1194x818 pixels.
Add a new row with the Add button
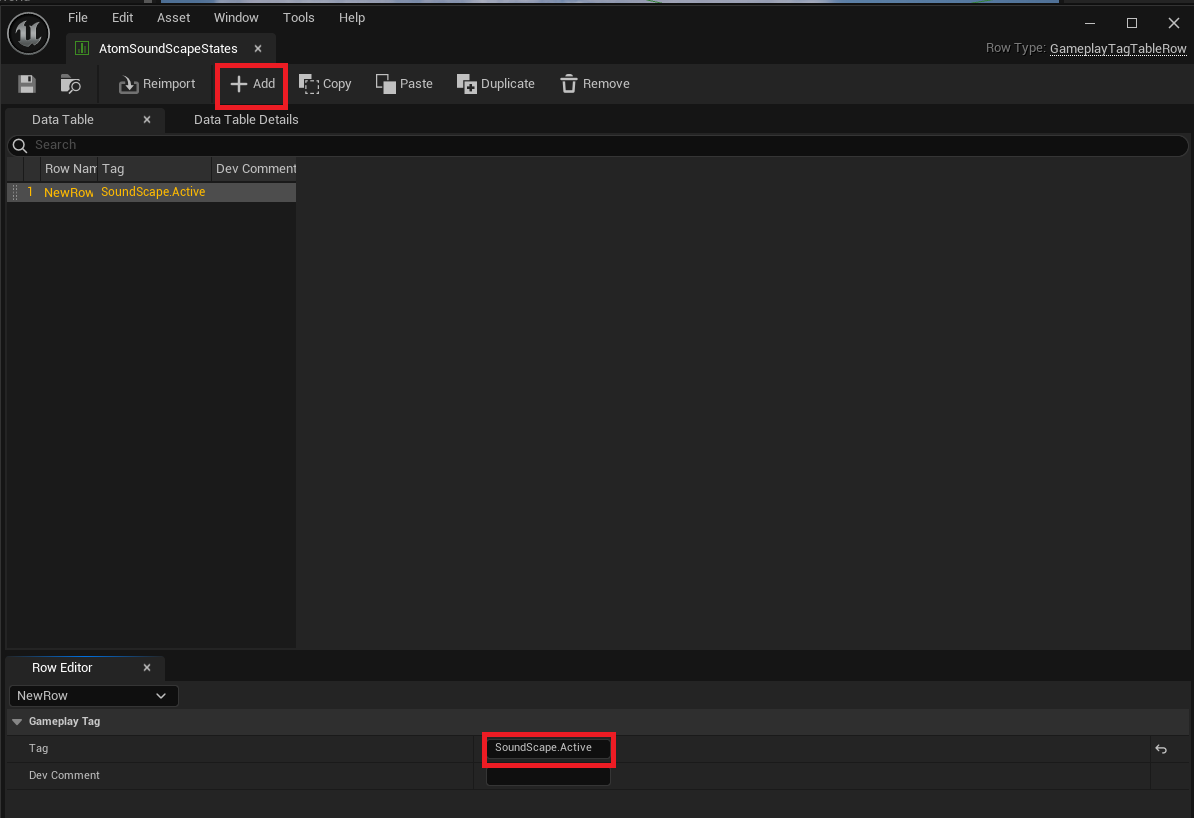252,84
